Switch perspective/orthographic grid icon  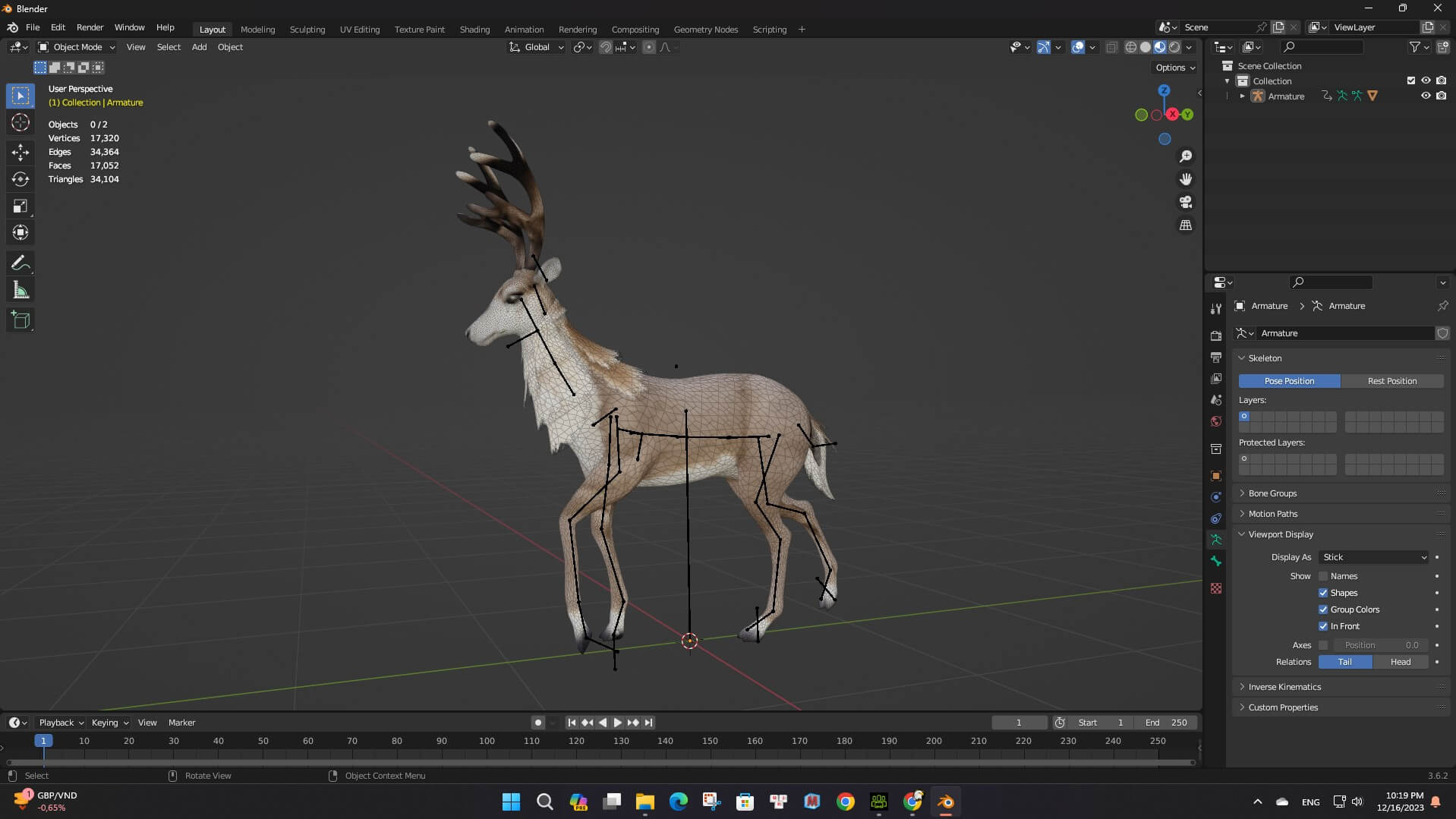(x=1185, y=225)
